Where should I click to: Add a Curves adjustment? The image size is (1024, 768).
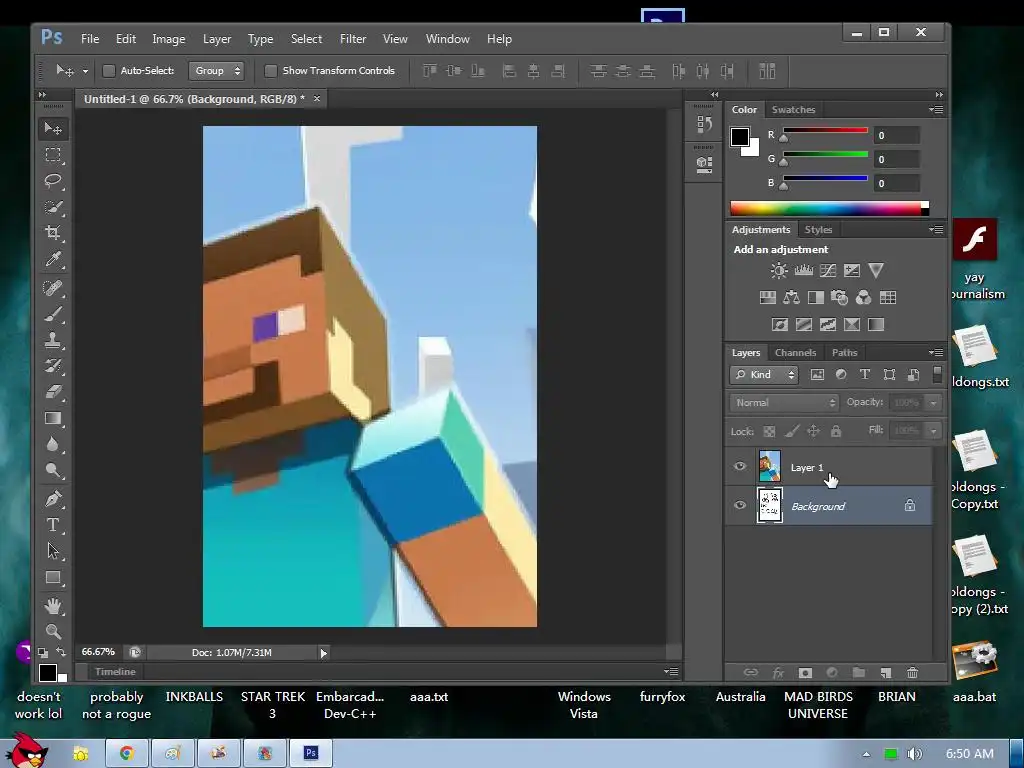pos(827,270)
